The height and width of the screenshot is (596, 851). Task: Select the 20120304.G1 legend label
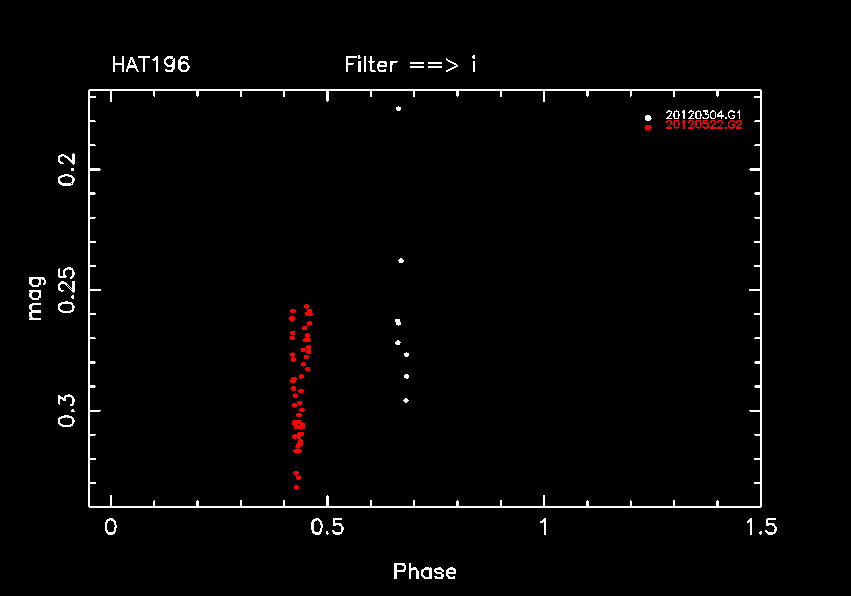pos(703,116)
